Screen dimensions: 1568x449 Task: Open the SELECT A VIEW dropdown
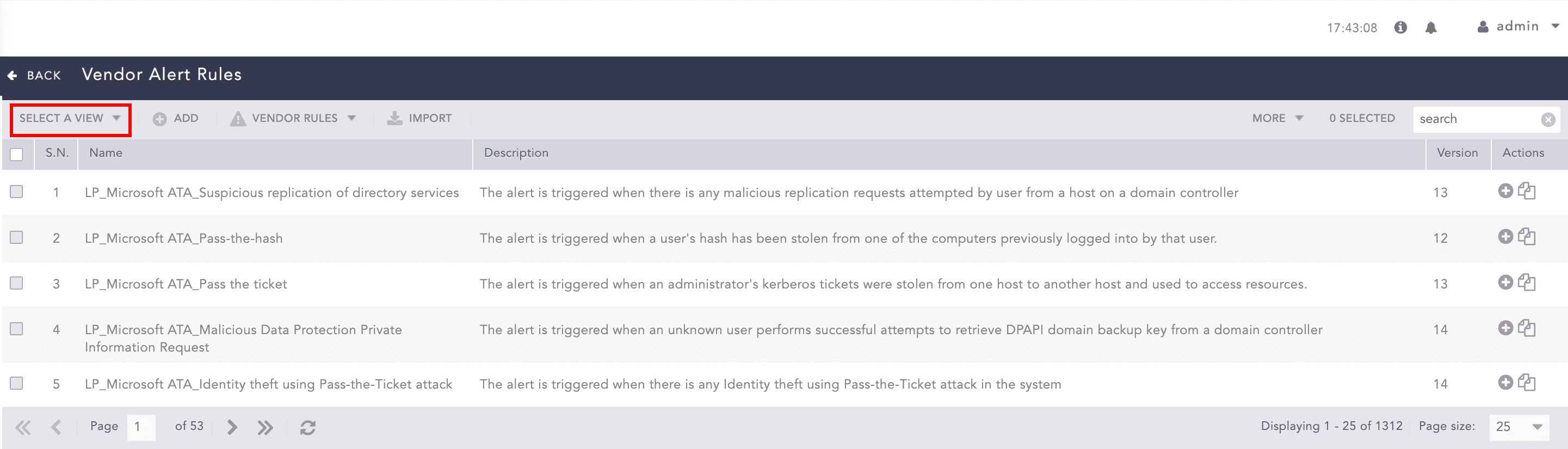pyautogui.click(x=70, y=118)
